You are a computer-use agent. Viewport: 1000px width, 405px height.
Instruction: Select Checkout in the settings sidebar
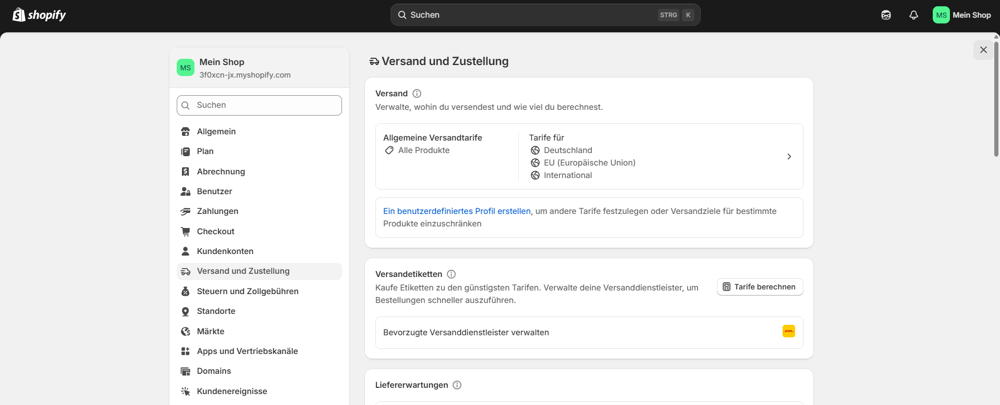coord(215,231)
